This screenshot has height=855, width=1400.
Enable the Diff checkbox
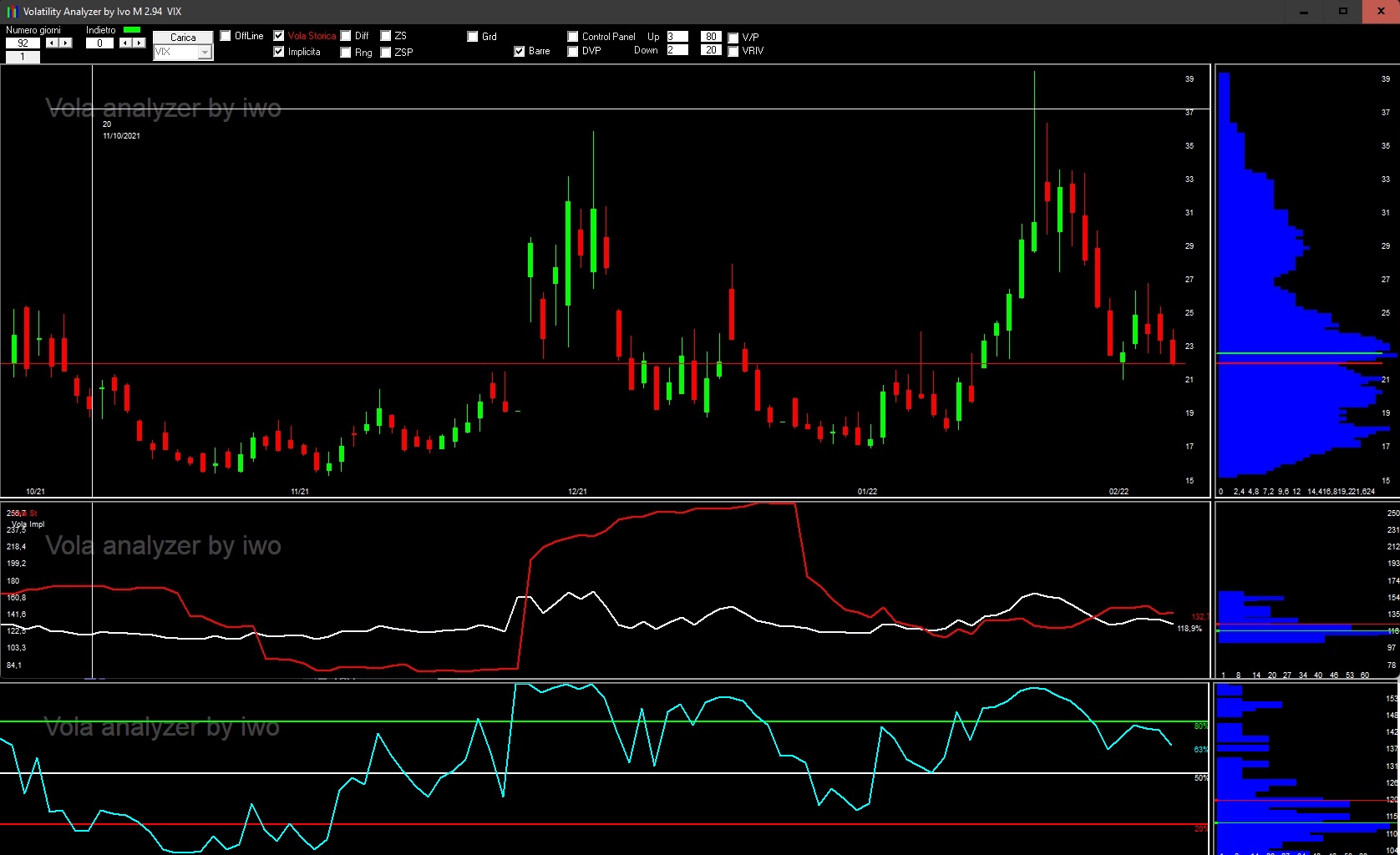pos(346,36)
